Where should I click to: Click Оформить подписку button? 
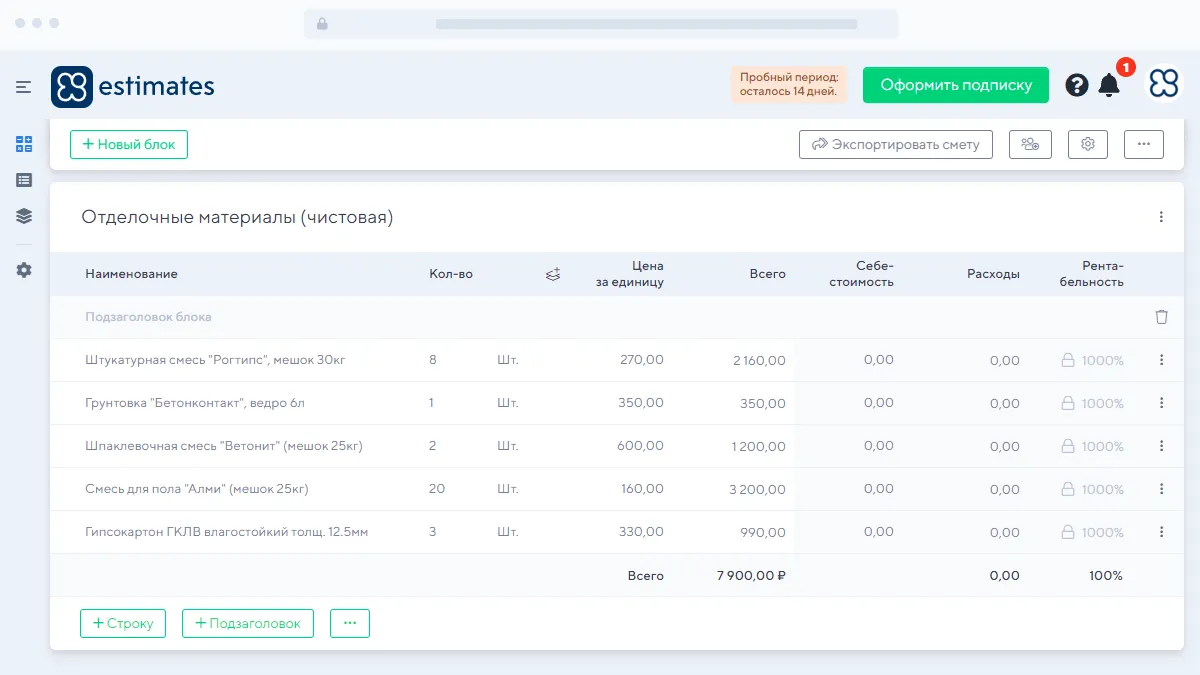tap(955, 85)
